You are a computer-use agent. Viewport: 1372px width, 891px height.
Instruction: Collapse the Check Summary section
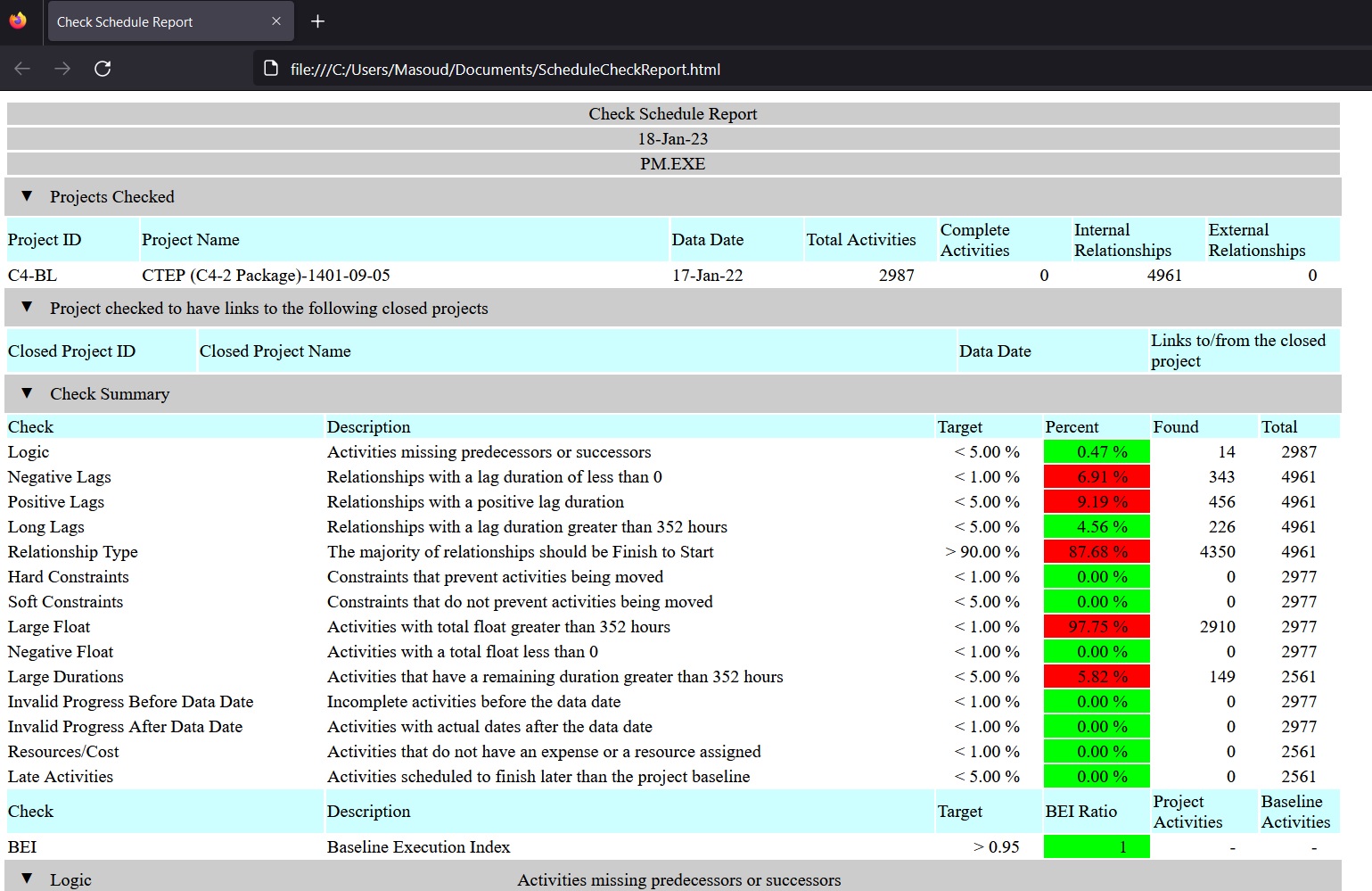(x=27, y=393)
